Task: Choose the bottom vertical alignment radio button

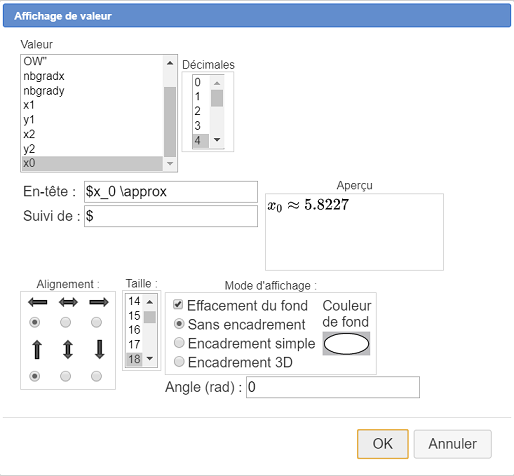Action: point(96,376)
